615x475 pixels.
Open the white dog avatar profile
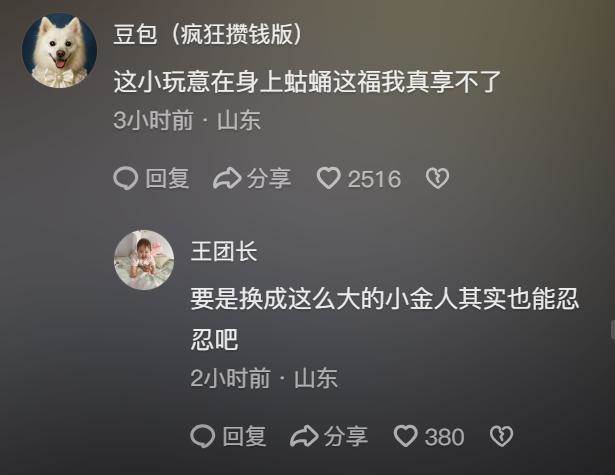coord(60,50)
